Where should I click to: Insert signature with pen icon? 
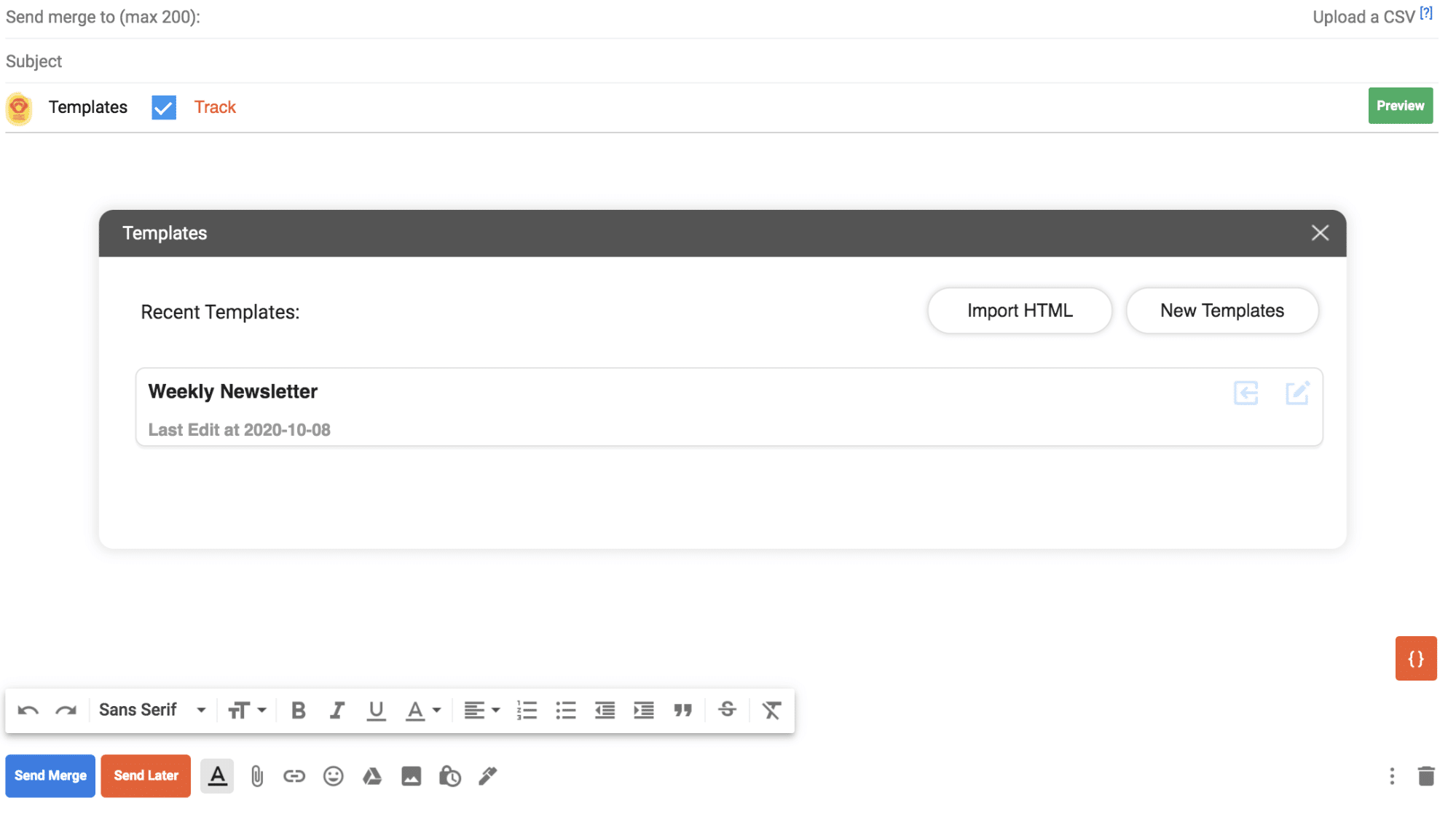488,776
